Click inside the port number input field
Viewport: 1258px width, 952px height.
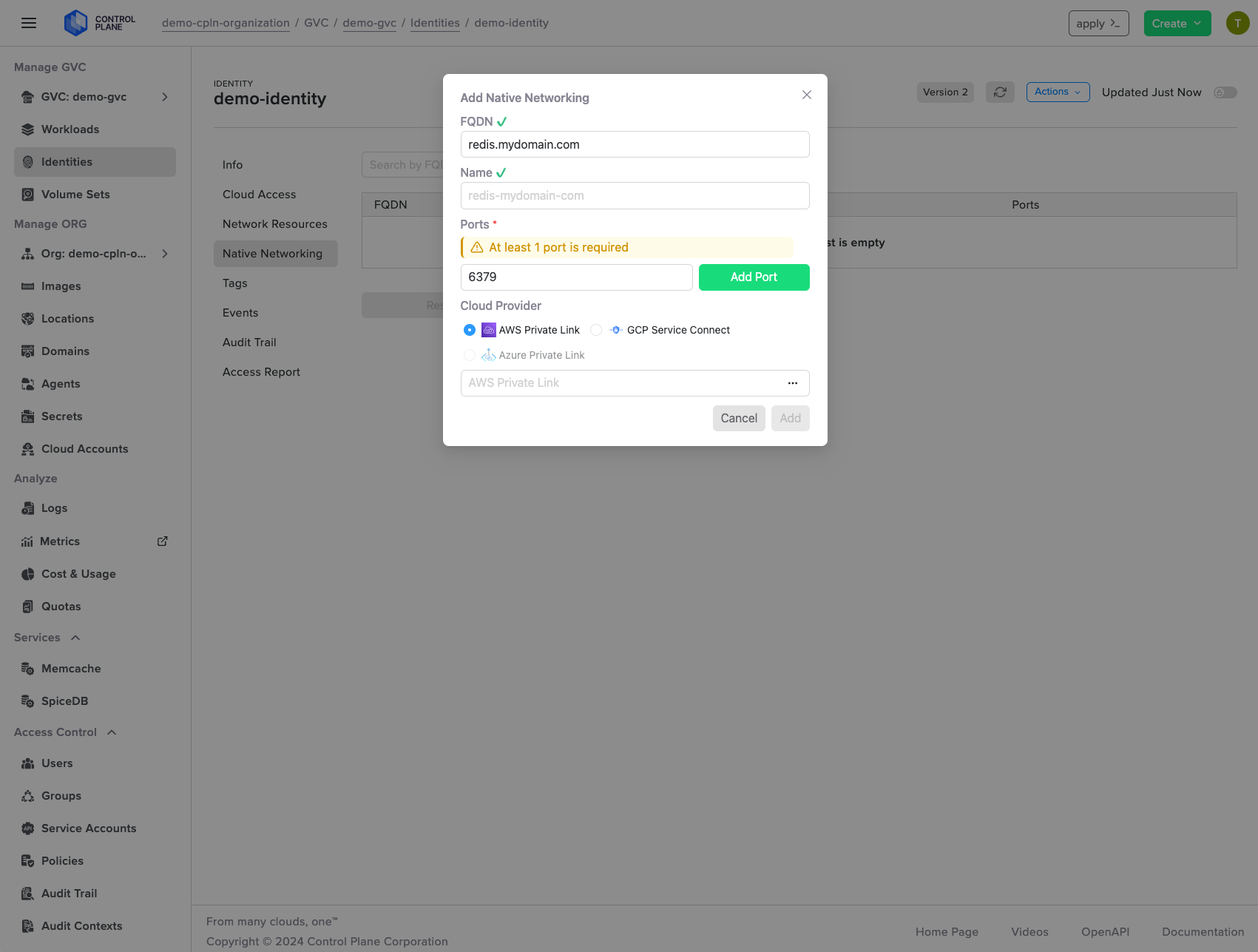[x=576, y=277]
